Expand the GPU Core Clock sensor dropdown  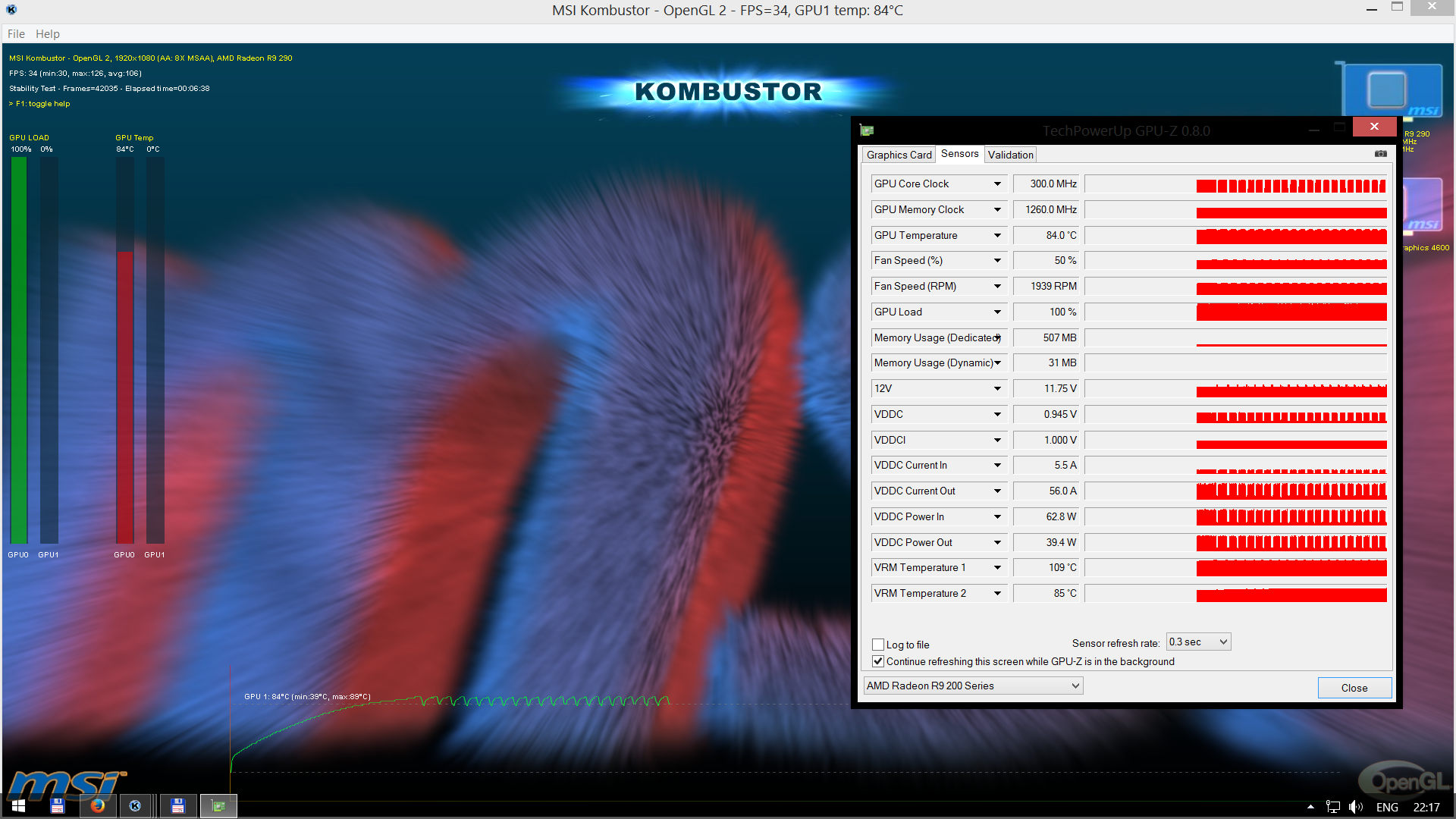pos(997,184)
